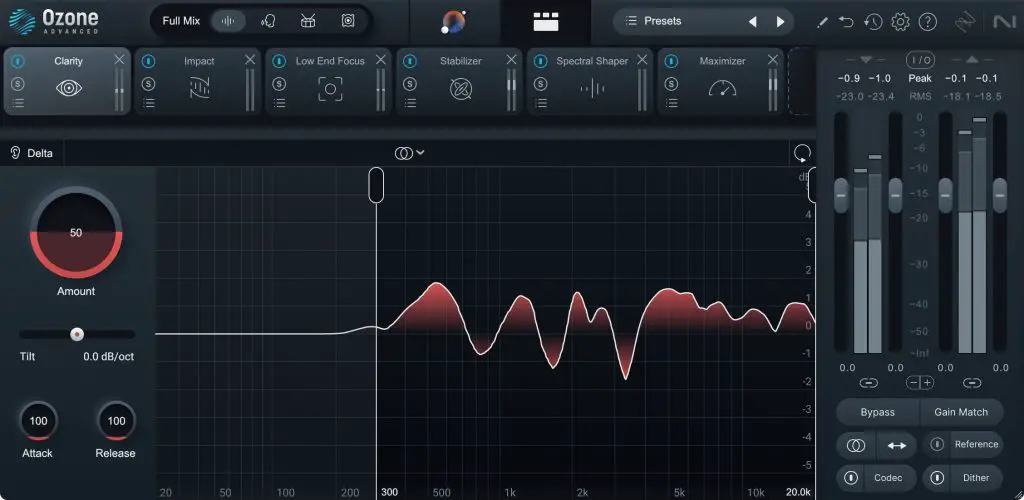This screenshot has height=500, width=1024.
Task: Click the Maximizer gauge icon
Action: click(722, 88)
